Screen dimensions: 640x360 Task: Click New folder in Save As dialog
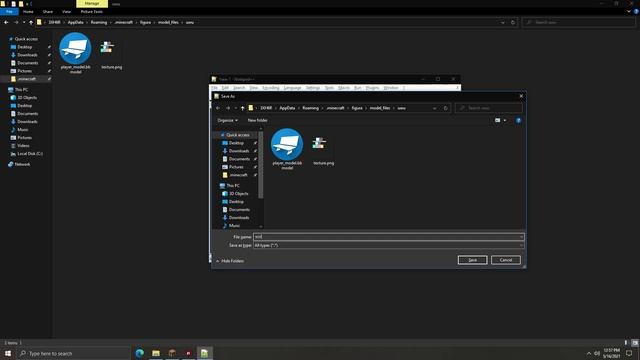click(x=258, y=120)
